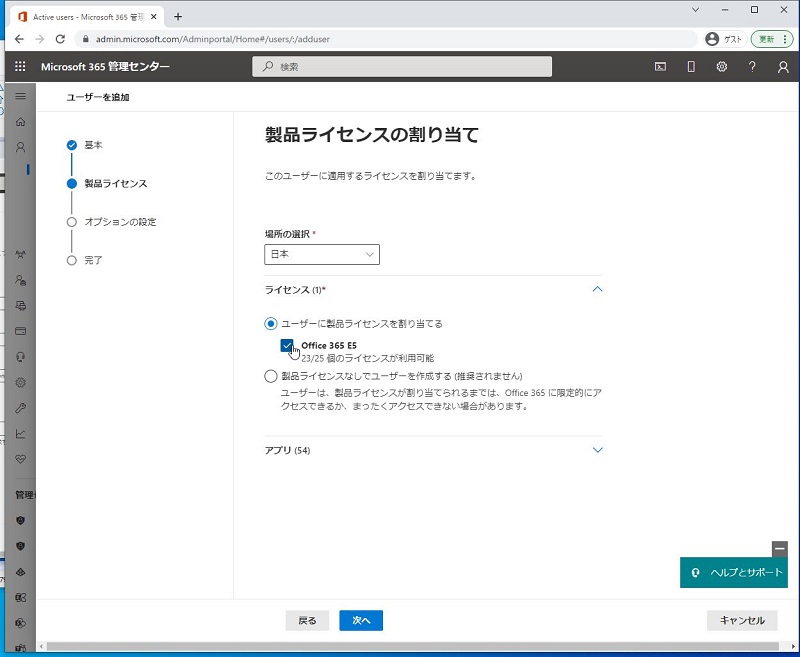The width and height of the screenshot is (800, 657).
Task: Click the Microsoft 365 管理センター title
Action: [105, 67]
